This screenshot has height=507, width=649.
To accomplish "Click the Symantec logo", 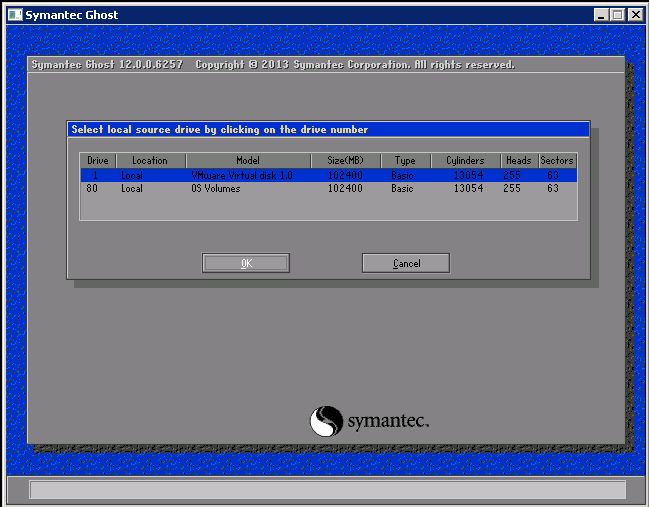I will (x=369, y=421).
